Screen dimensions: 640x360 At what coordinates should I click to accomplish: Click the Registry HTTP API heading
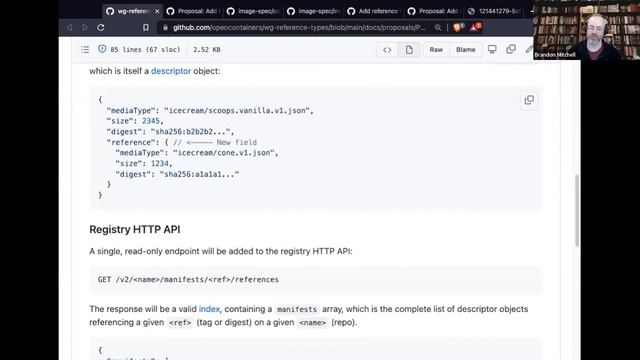(135, 229)
